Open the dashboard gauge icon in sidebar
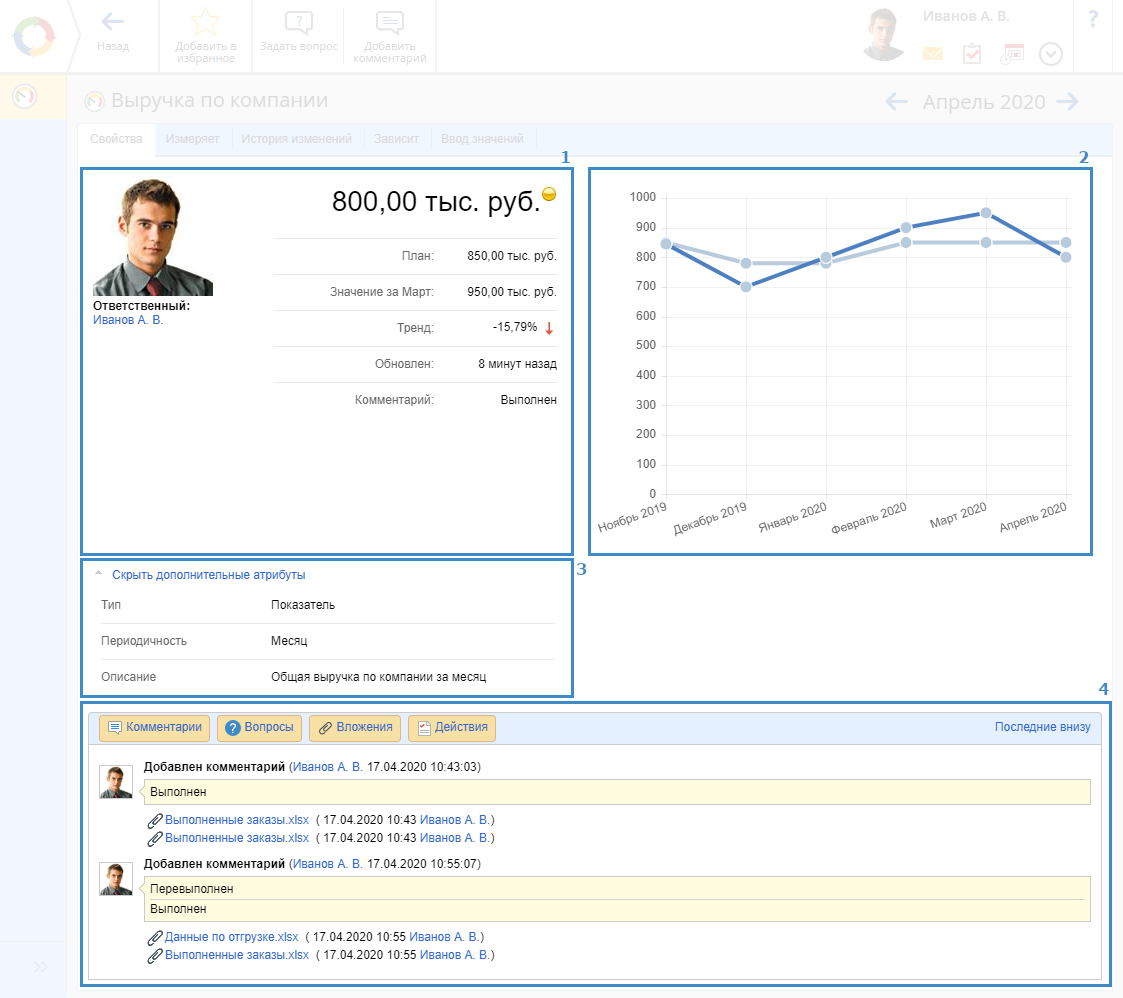Screen dimensions: 1123x998 [x=24, y=97]
